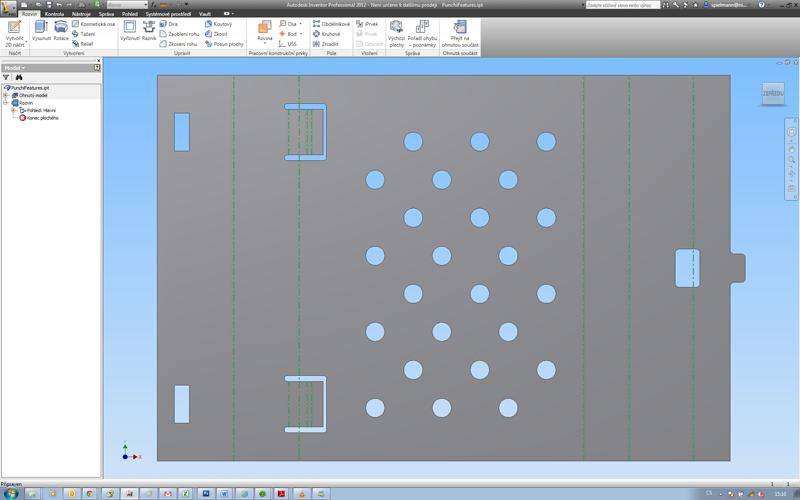Switch to the Kontrola ribbon tab
This screenshot has width=800, height=500.
tap(55, 14)
